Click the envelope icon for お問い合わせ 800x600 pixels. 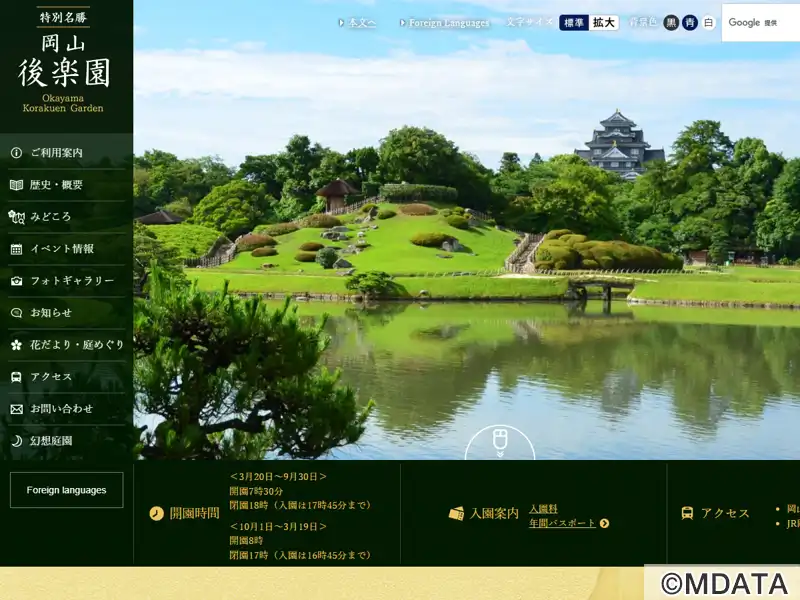click(x=16, y=409)
